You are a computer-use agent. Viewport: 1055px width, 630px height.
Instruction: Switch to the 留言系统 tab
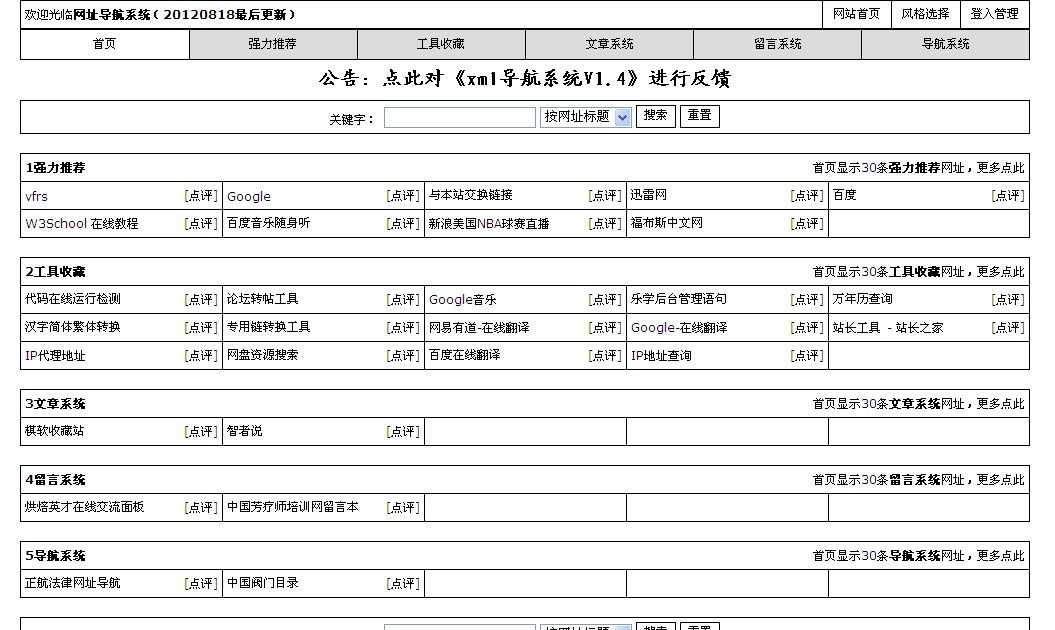pyautogui.click(x=777, y=44)
